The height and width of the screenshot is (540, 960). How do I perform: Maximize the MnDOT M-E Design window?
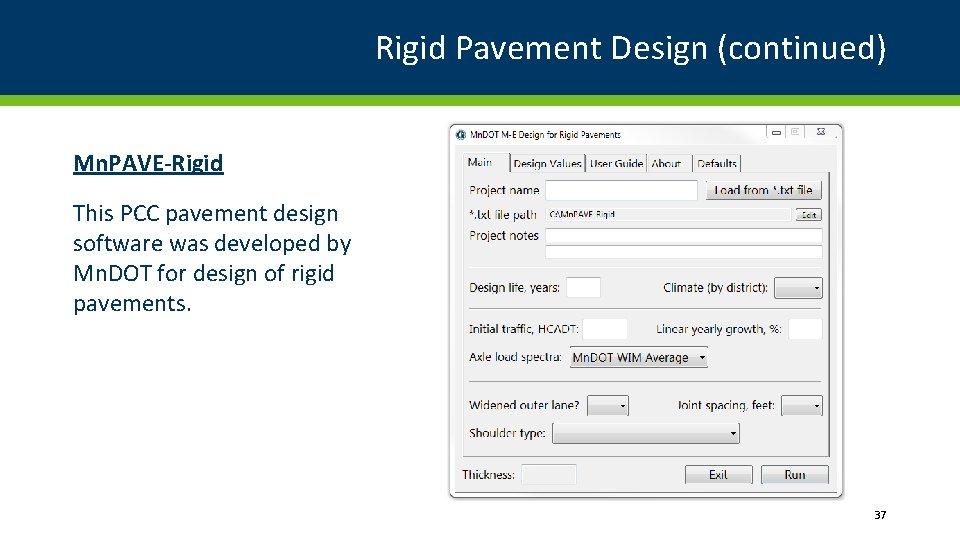(x=795, y=132)
